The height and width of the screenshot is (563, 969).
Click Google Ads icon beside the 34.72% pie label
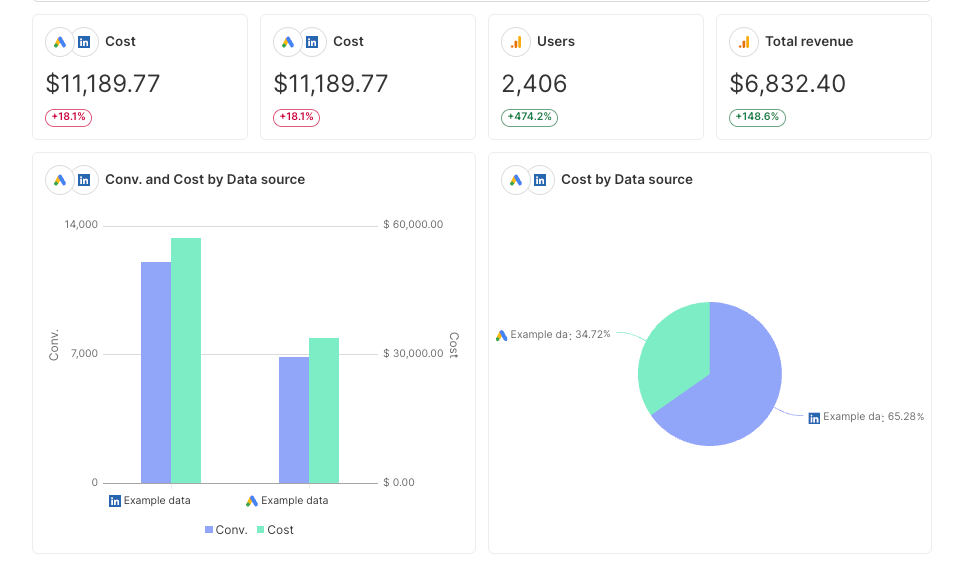click(x=501, y=335)
